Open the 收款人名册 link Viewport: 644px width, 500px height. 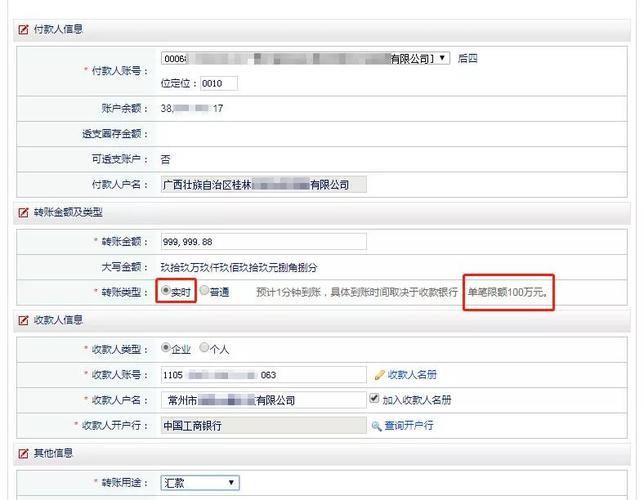(x=411, y=375)
